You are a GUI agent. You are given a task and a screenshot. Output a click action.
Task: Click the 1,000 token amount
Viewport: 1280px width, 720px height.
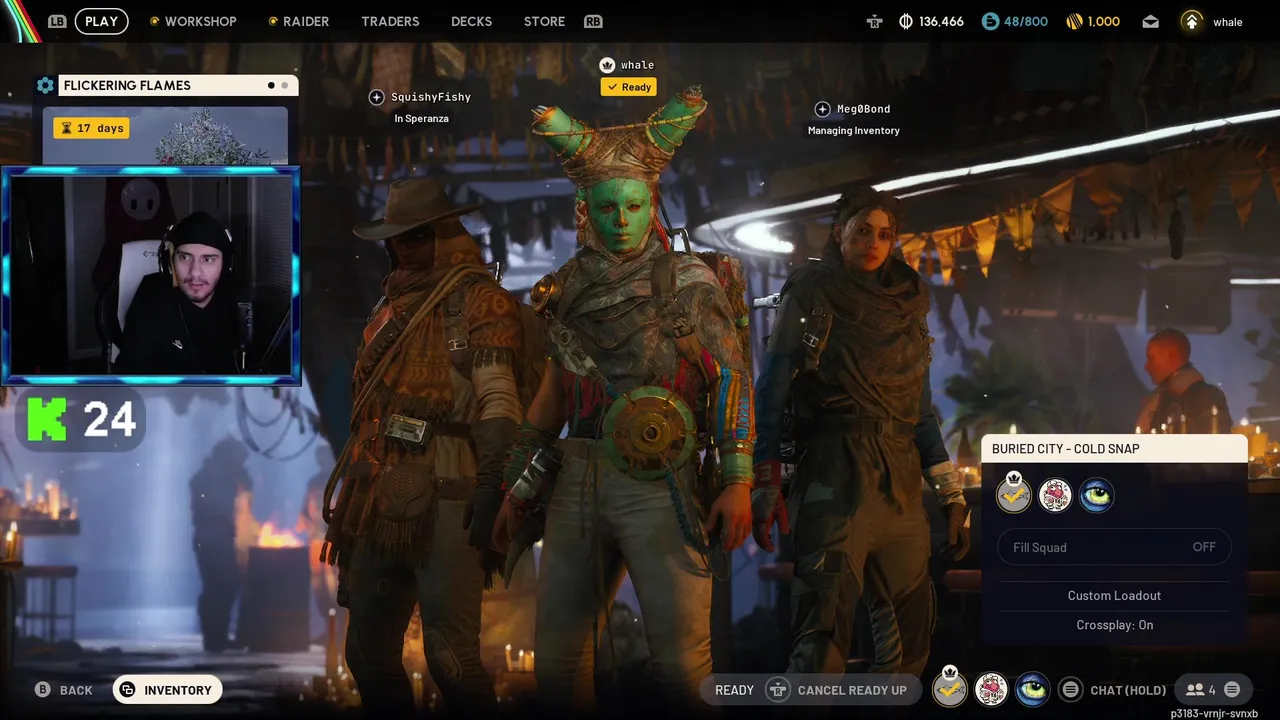pos(1104,21)
